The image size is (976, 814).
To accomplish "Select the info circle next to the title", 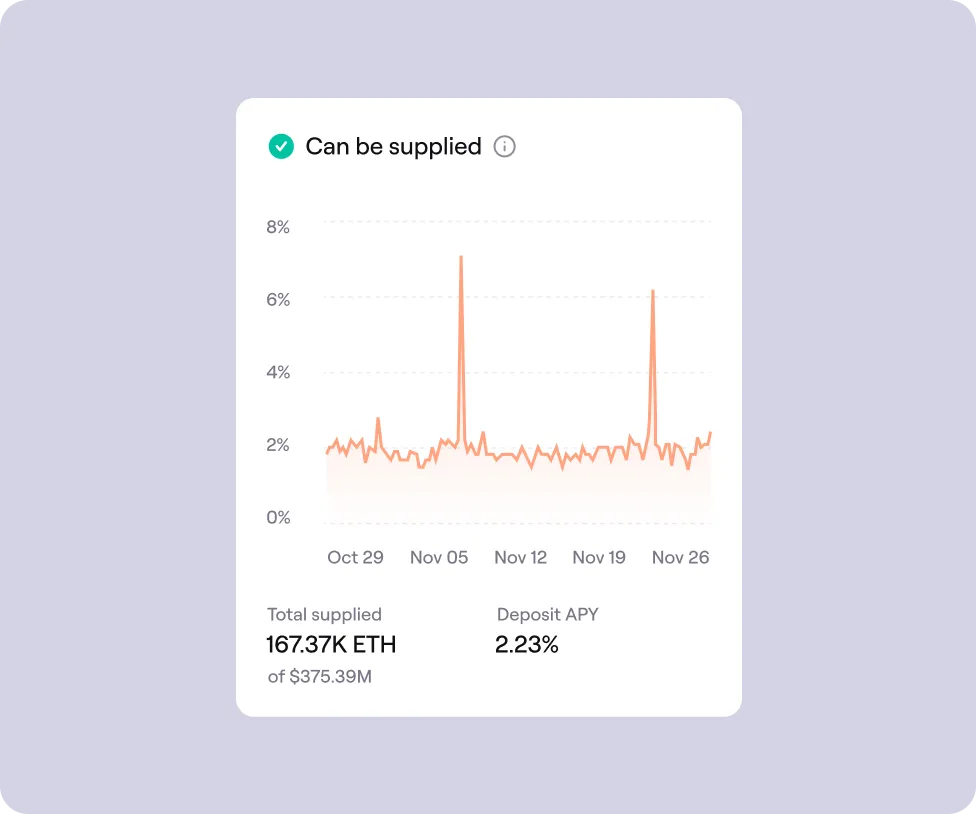I will coord(505,146).
